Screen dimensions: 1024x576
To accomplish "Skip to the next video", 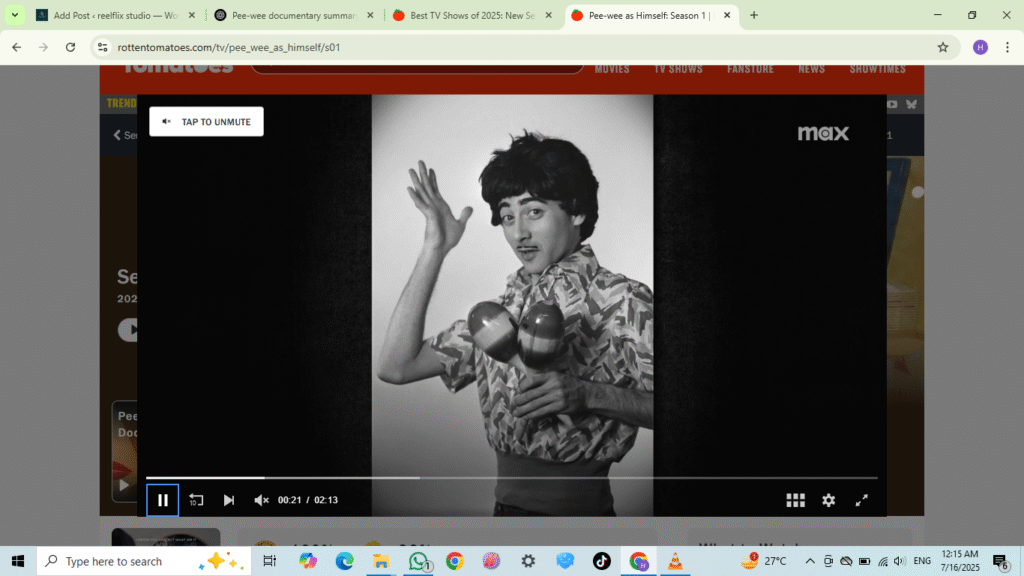I will tap(229, 500).
